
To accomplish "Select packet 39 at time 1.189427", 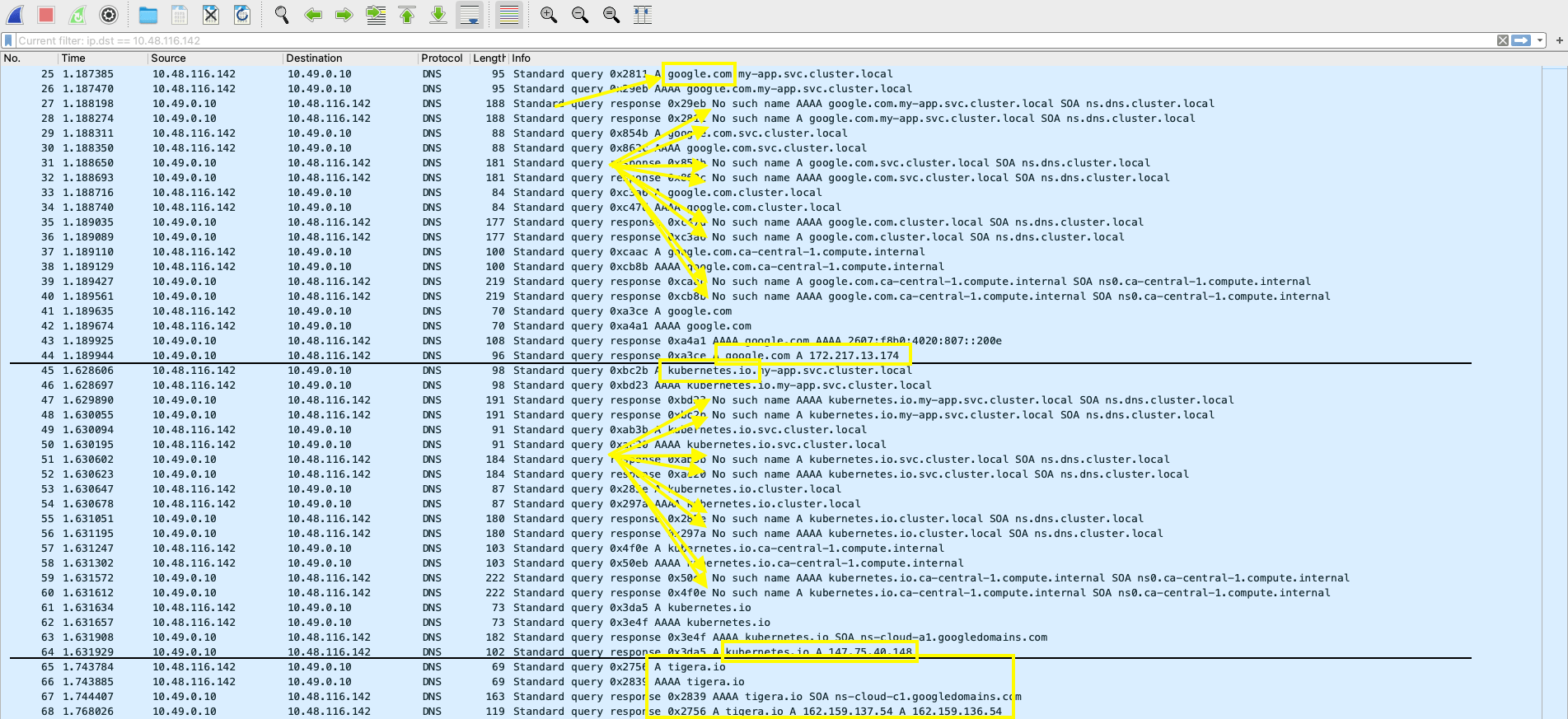I will click(x=770, y=282).
